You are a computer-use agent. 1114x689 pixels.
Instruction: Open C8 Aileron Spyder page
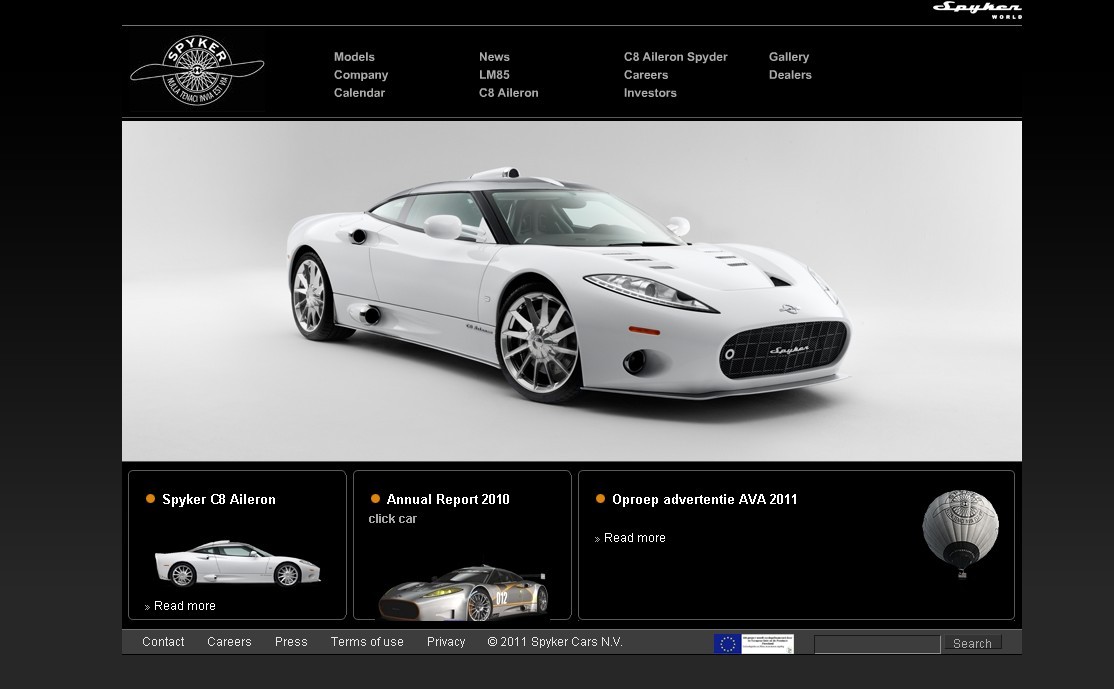(x=675, y=57)
